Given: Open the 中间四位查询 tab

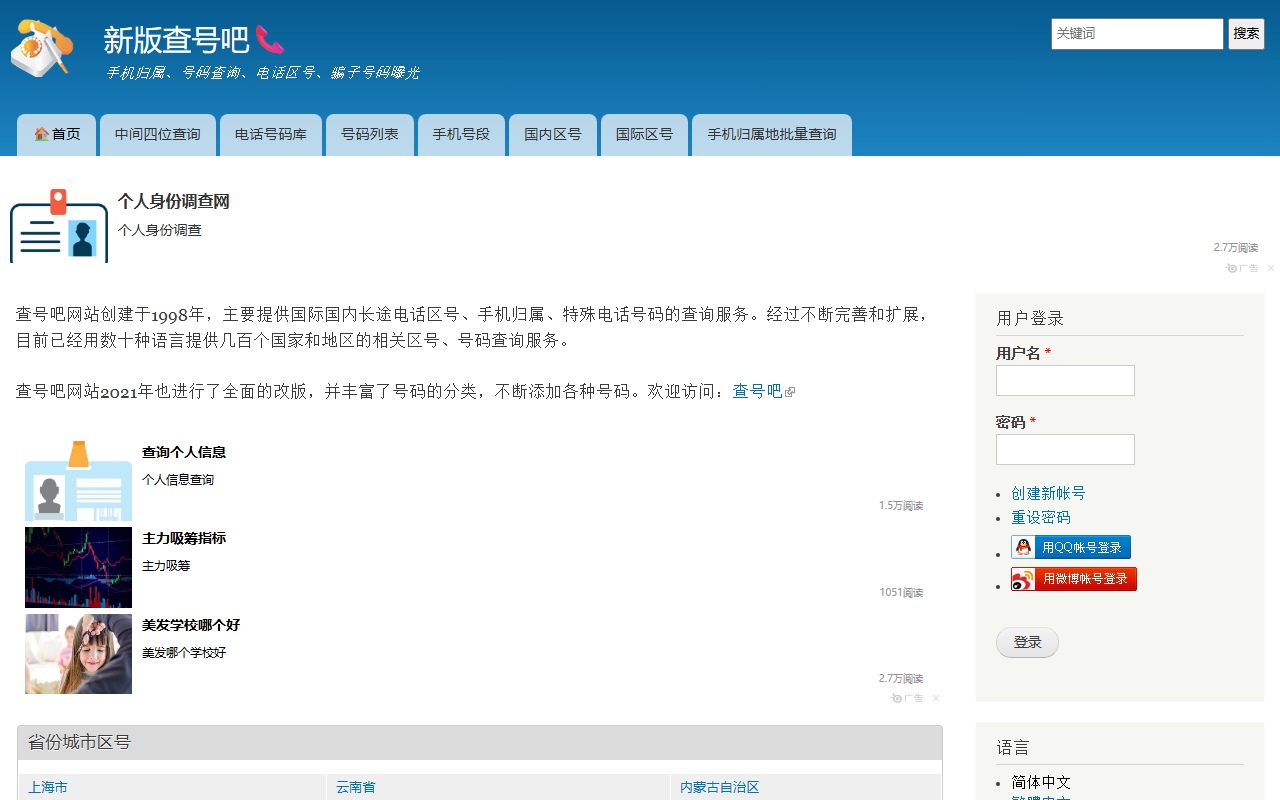Looking at the screenshot, I should pos(158,135).
